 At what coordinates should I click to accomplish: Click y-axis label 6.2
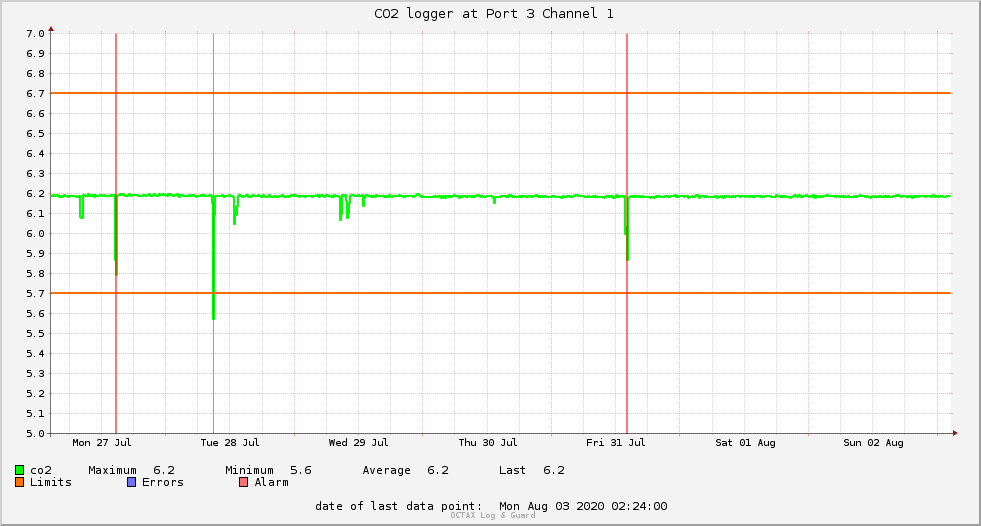pos(35,194)
